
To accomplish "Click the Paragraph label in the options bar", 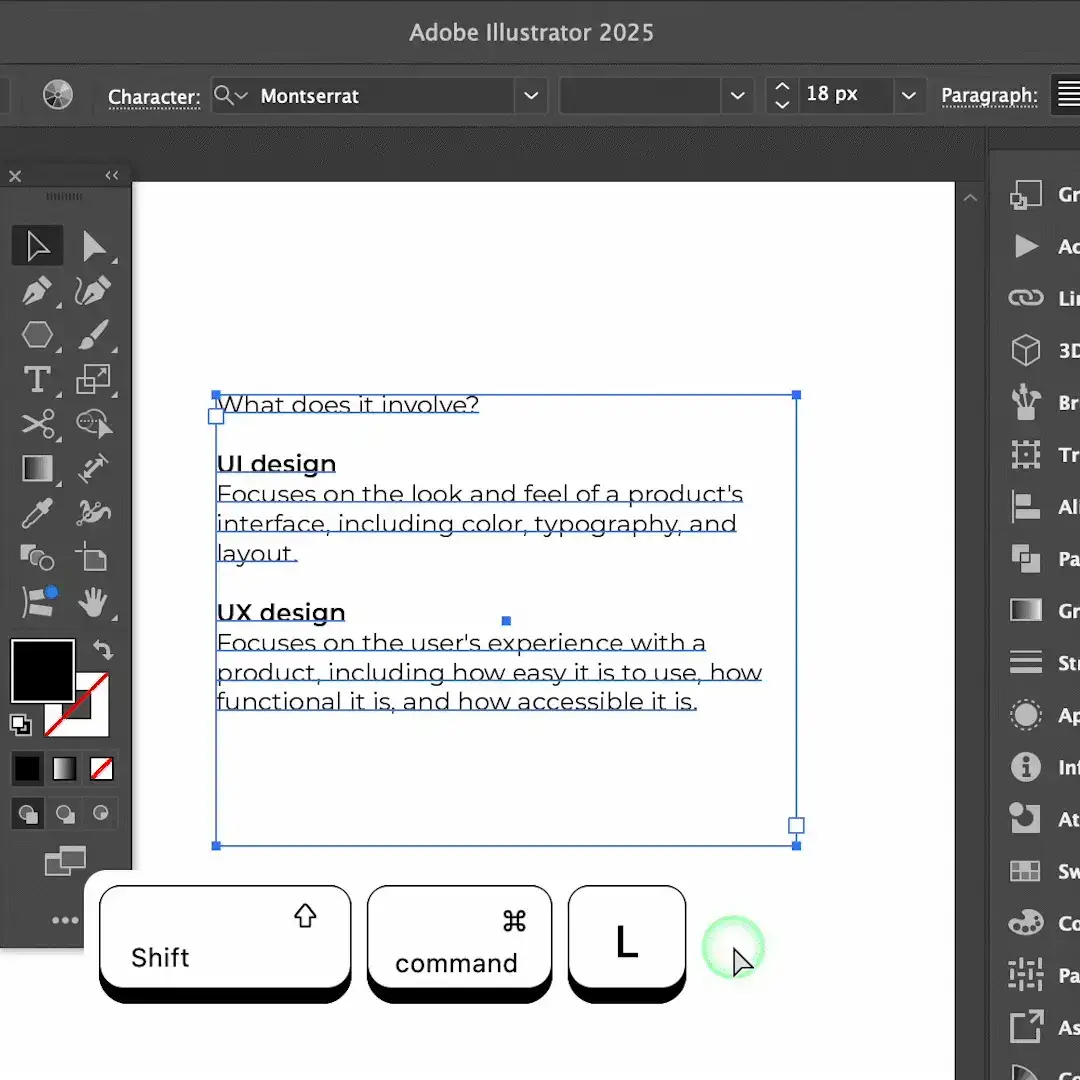I will click(x=989, y=95).
